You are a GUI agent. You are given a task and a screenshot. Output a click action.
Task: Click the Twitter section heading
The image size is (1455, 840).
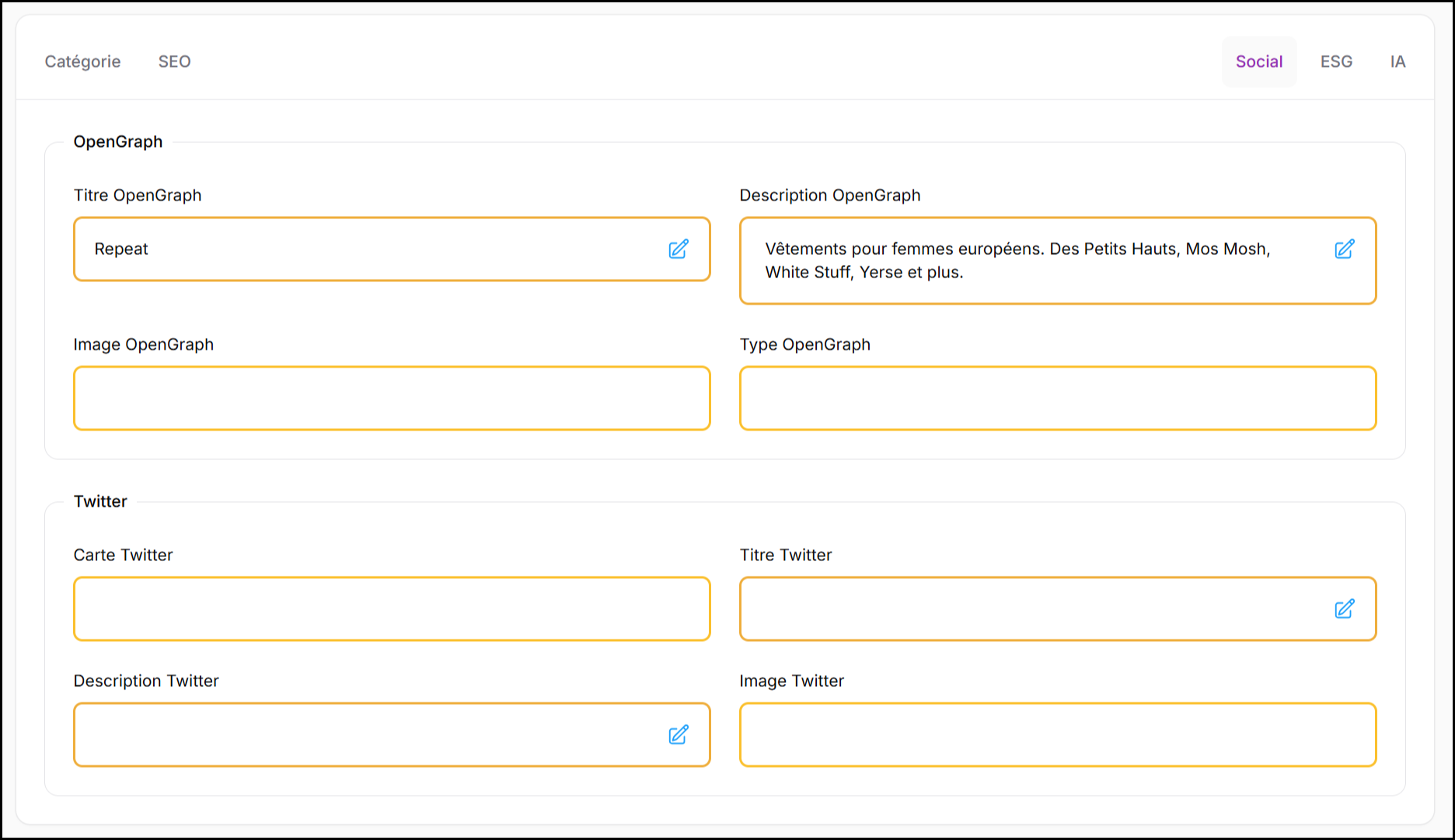click(100, 501)
